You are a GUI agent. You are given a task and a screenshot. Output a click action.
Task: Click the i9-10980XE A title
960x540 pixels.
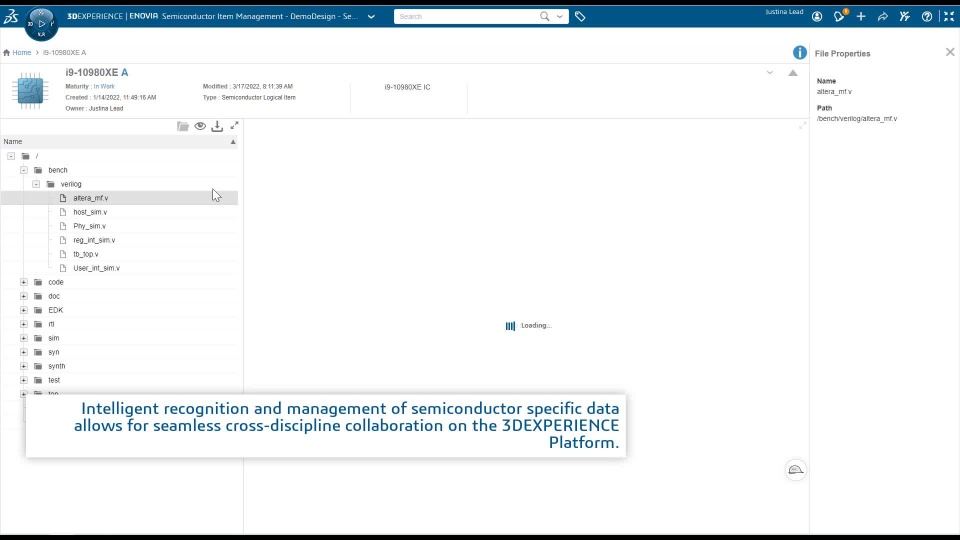pyautogui.click(x=97, y=72)
